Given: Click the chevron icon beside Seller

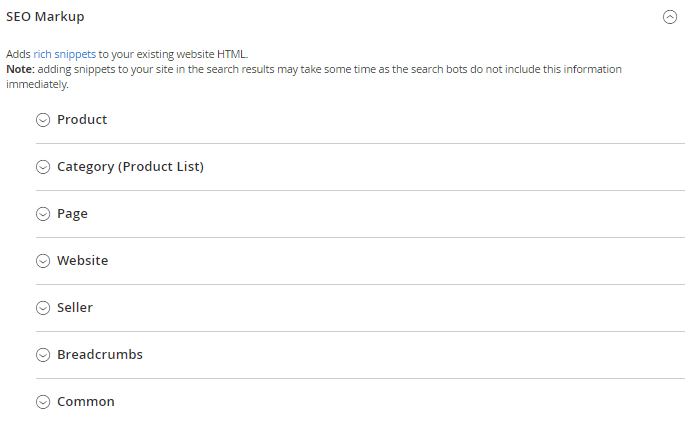Looking at the screenshot, I should (43, 308).
